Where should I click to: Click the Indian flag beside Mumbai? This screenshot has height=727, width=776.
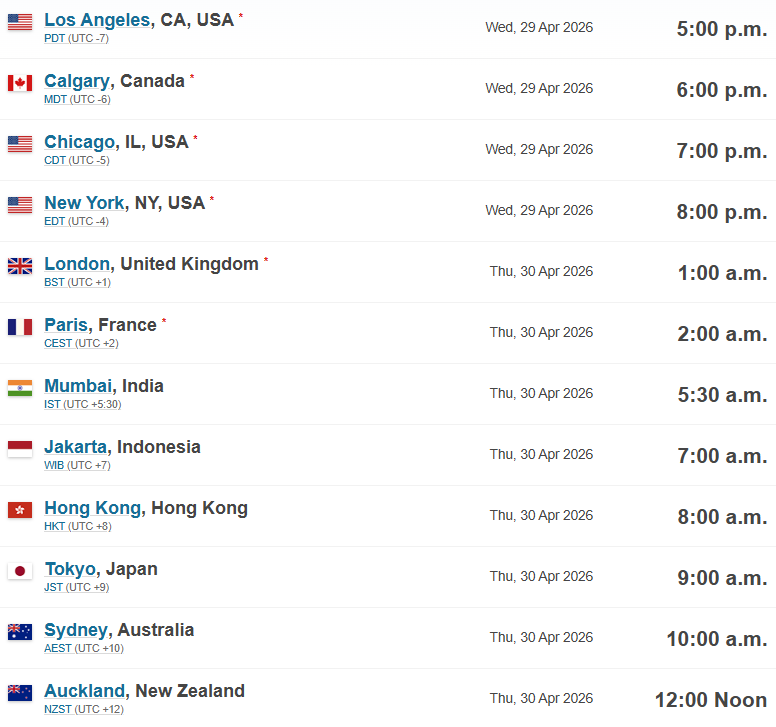pyautogui.click(x=20, y=388)
